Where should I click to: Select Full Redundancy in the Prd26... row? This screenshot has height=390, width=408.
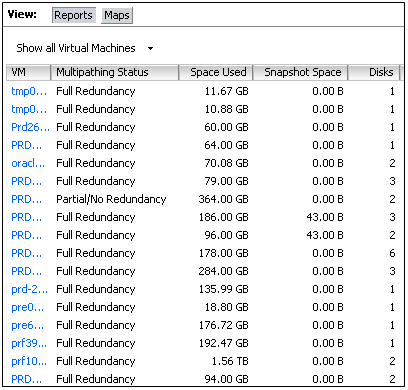96,127
